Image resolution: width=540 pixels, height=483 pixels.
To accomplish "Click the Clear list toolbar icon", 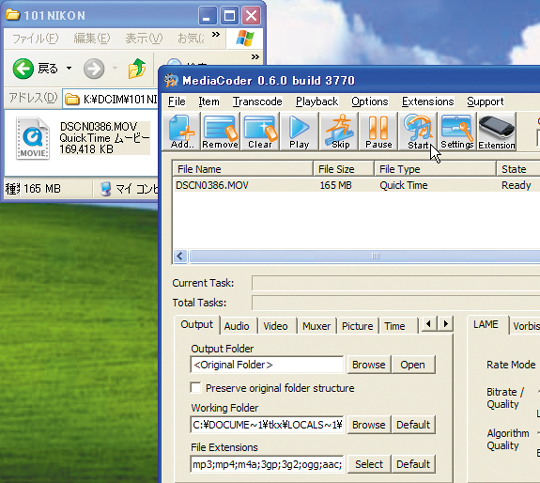I will [260, 131].
